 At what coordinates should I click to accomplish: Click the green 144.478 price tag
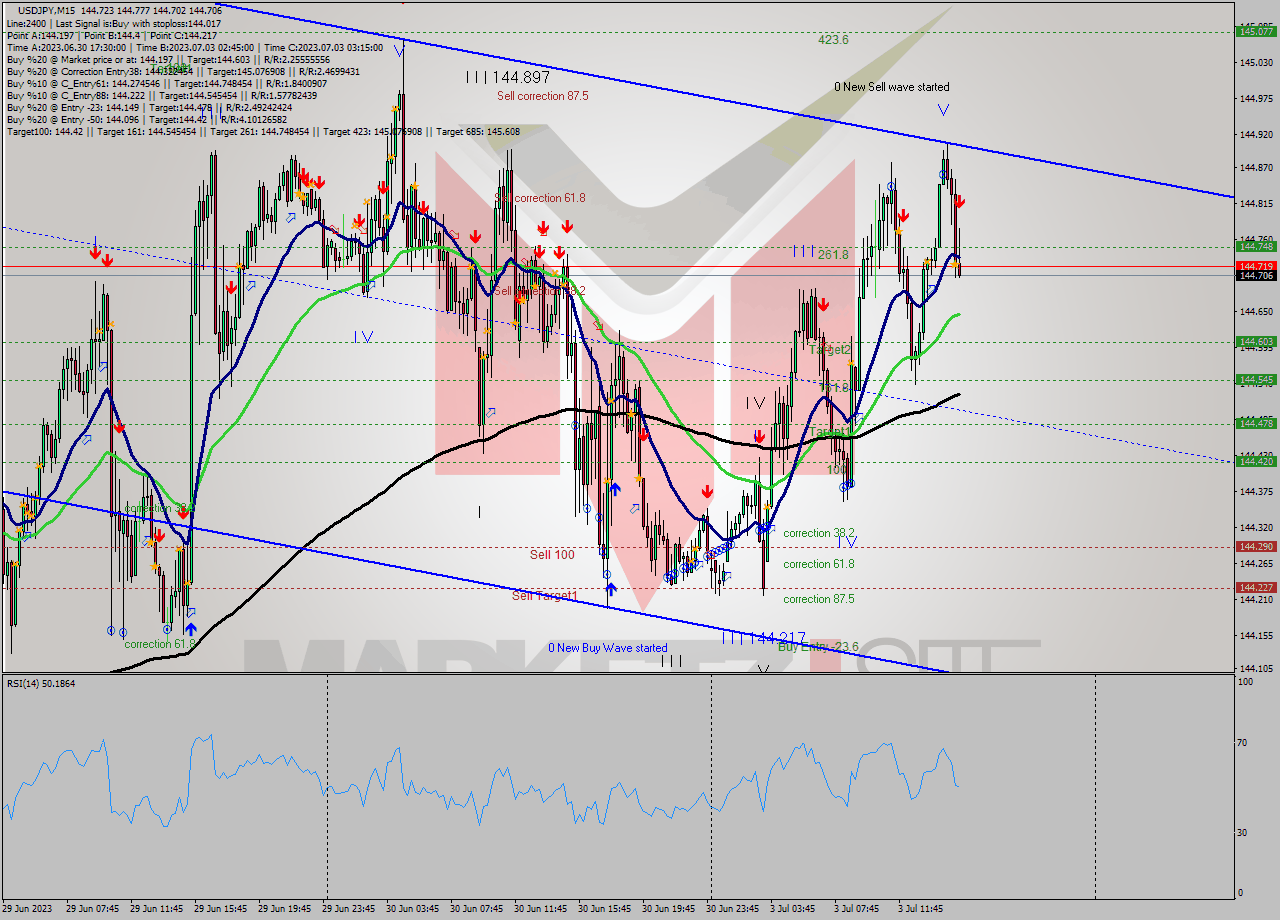(1256, 424)
